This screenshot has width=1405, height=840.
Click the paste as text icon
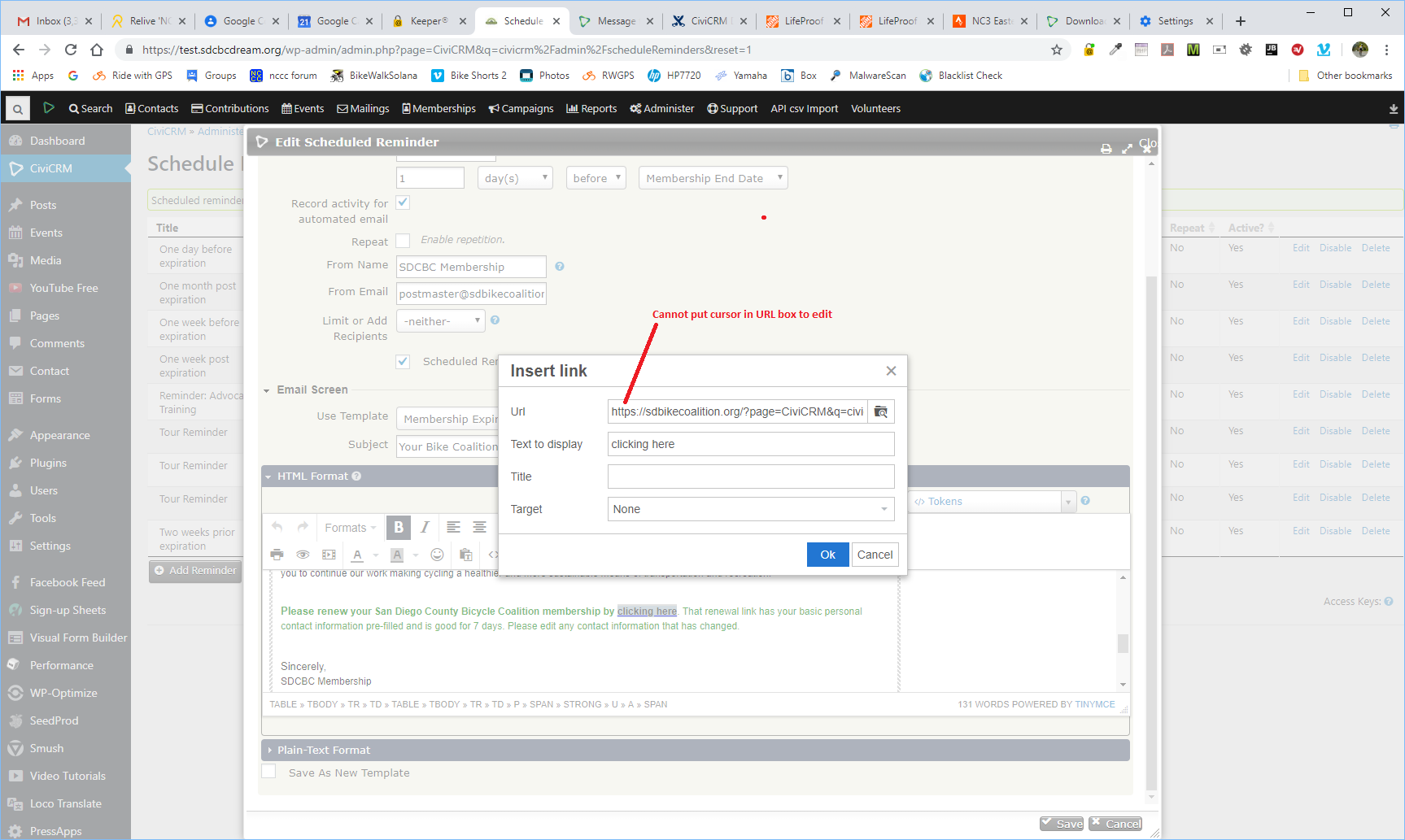point(465,555)
